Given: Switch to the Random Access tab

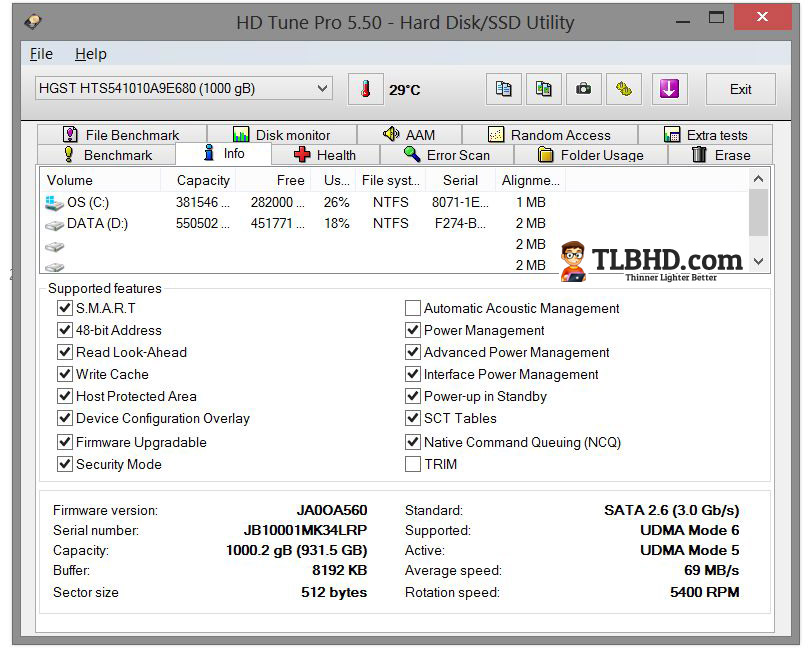Looking at the screenshot, I should [550, 135].
